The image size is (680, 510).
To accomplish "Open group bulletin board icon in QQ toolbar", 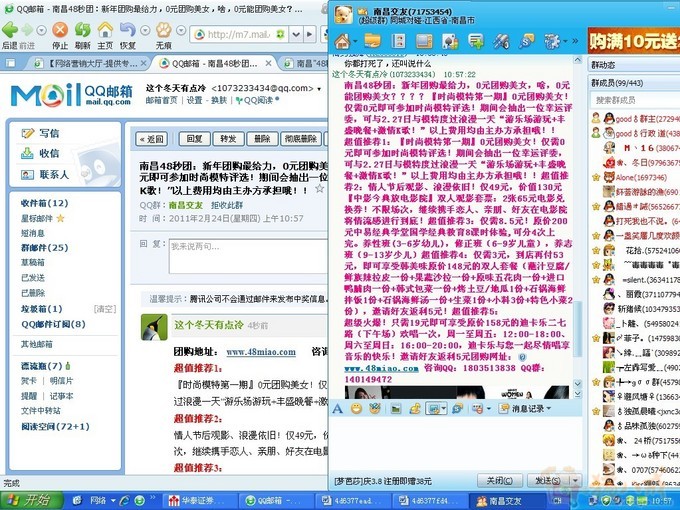I will click(x=424, y=42).
